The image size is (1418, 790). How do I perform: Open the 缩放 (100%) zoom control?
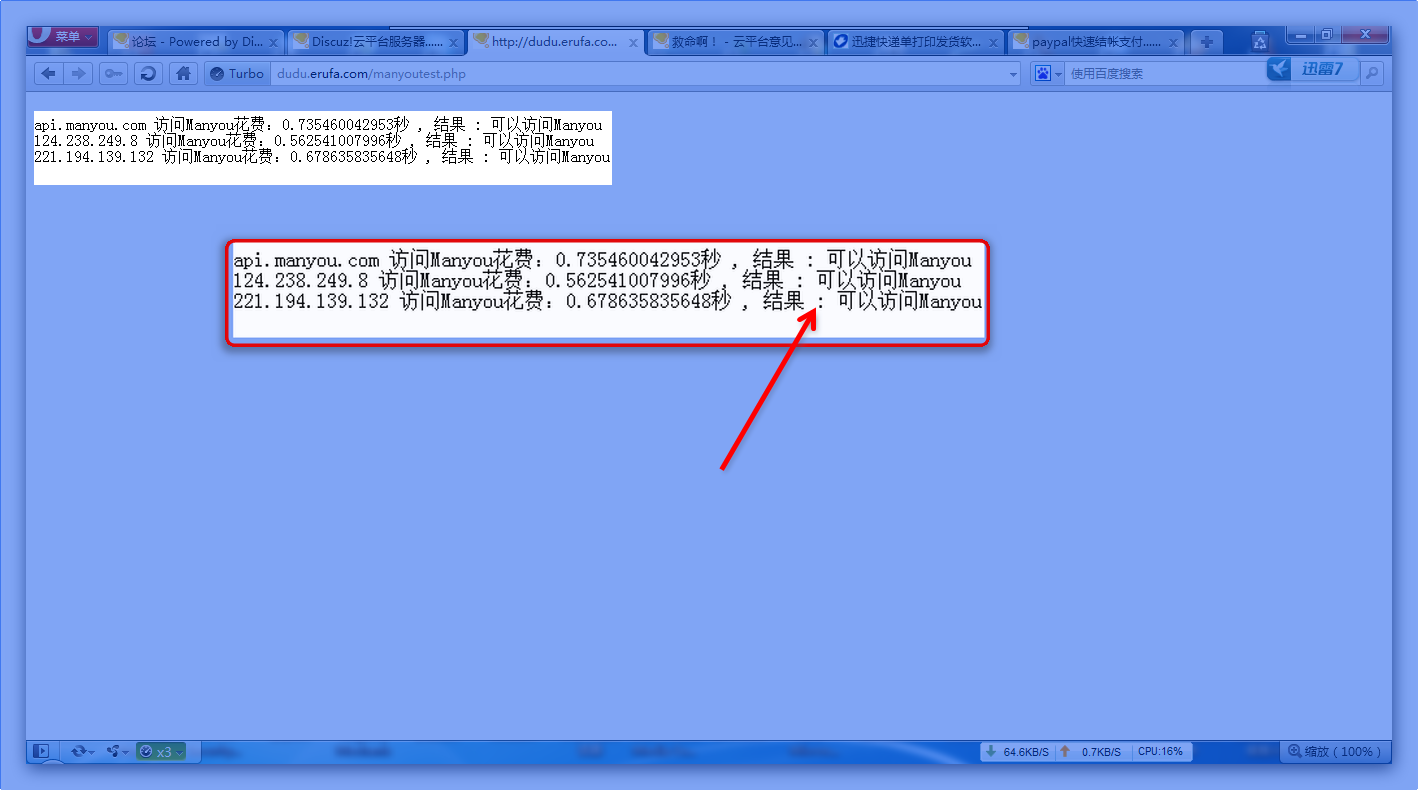tap(1334, 752)
